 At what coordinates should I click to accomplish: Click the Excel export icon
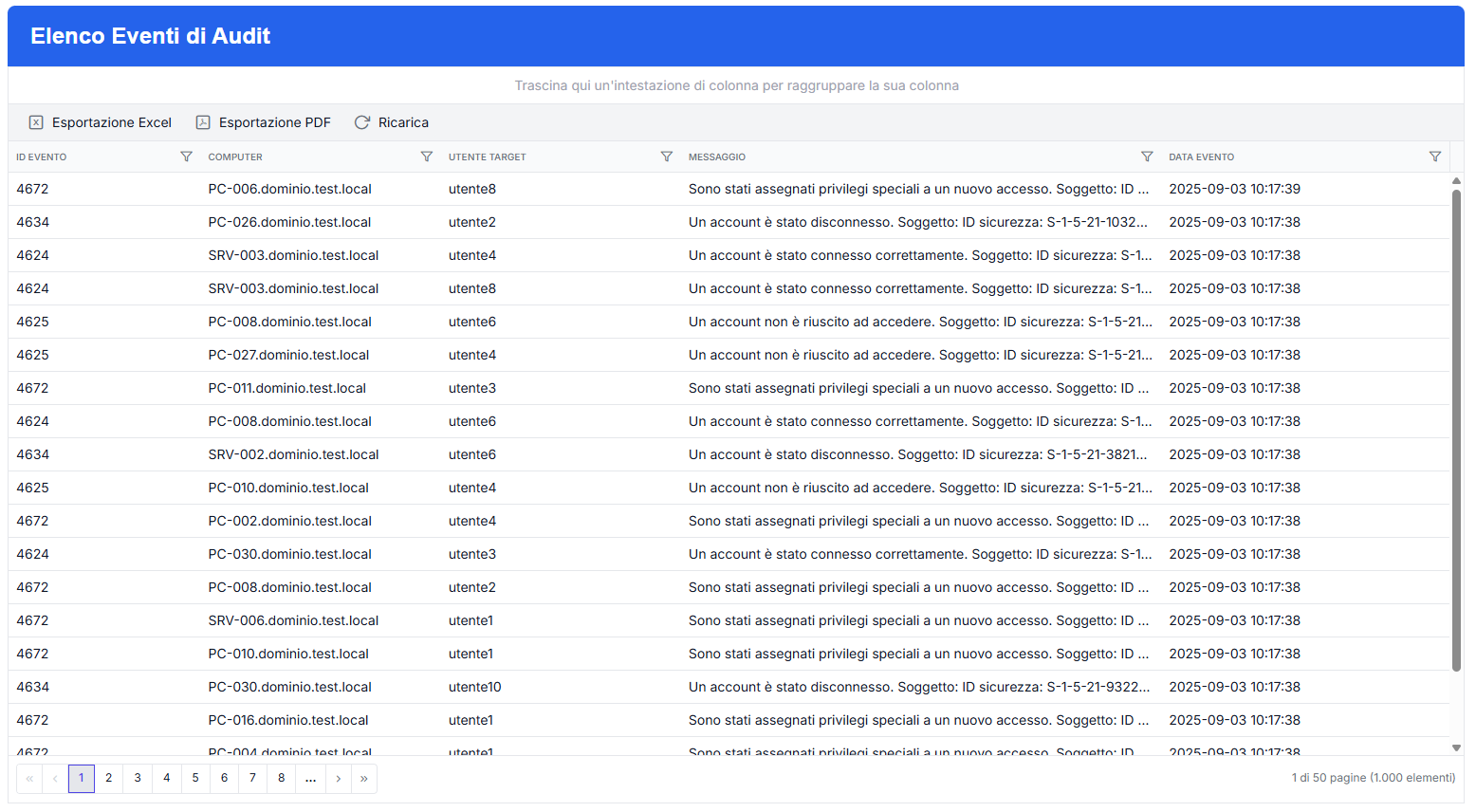[x=36, y=122]
